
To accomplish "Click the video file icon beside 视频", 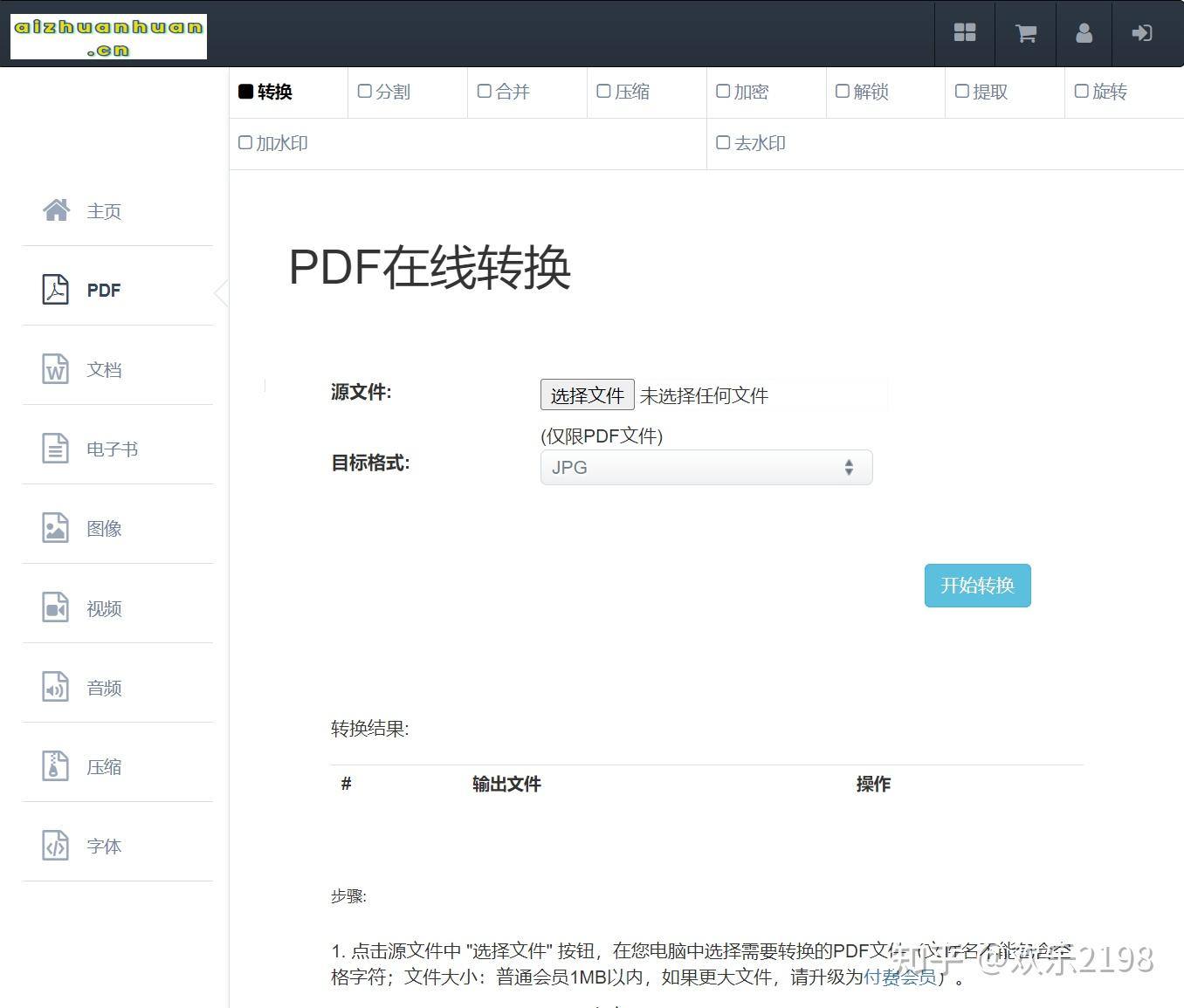I will [x=56, y=607].
